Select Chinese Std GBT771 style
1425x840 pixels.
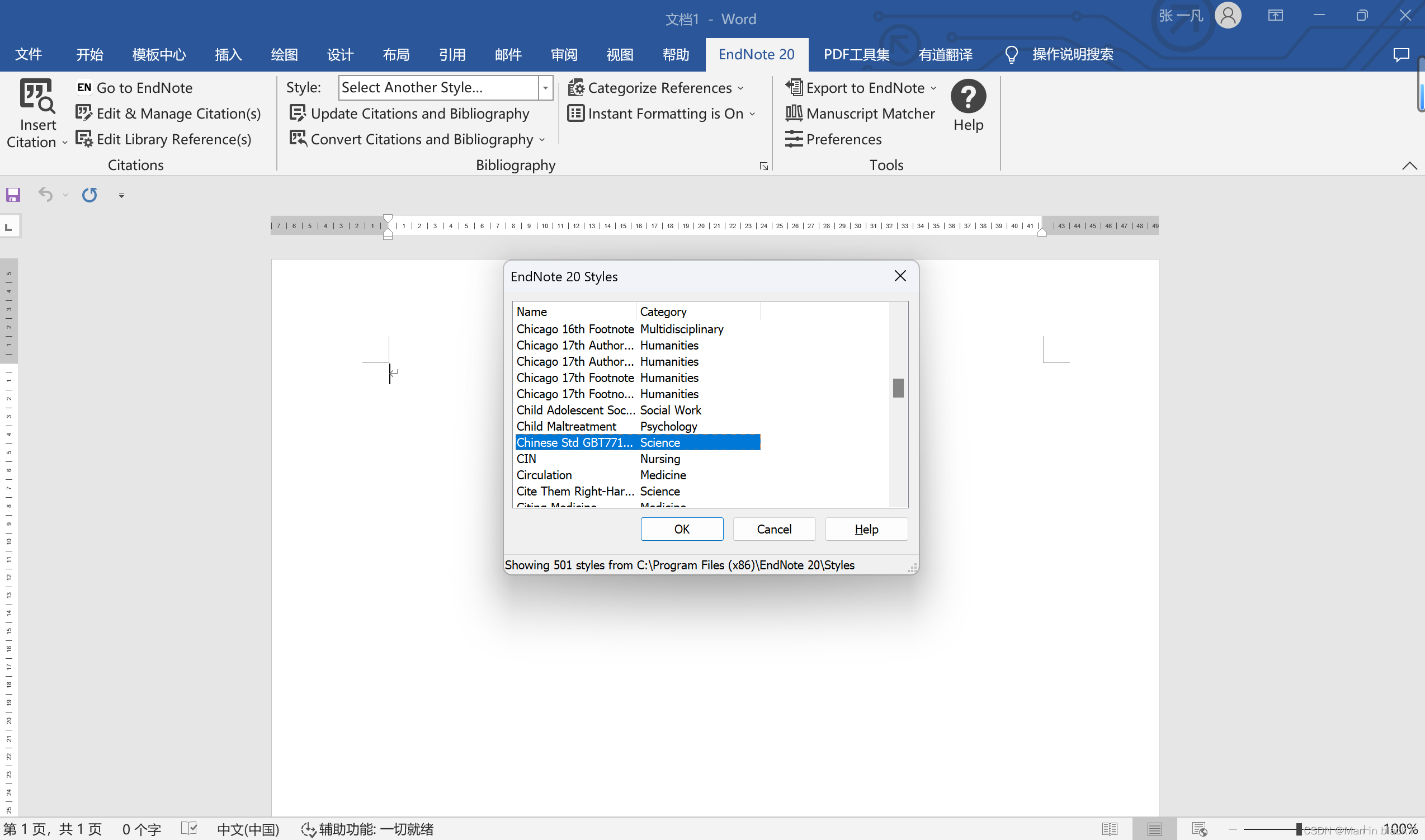(x=637, y=442)
